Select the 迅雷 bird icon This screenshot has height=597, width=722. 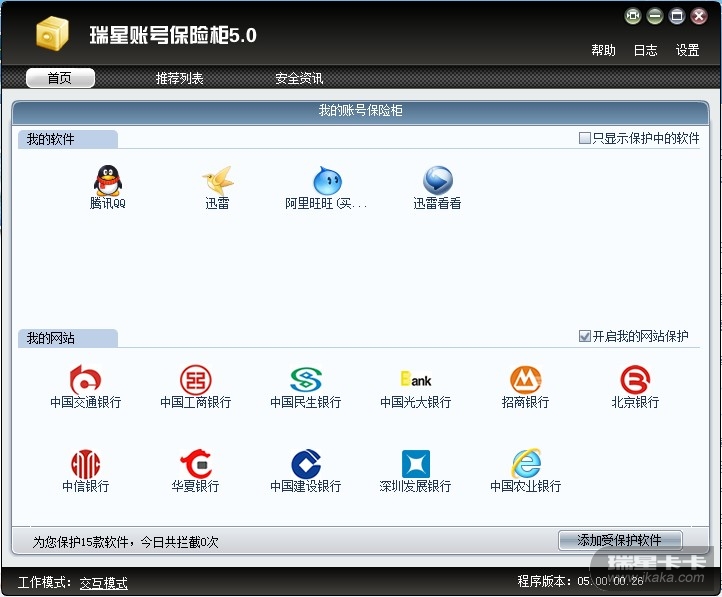tap(217, 180)
